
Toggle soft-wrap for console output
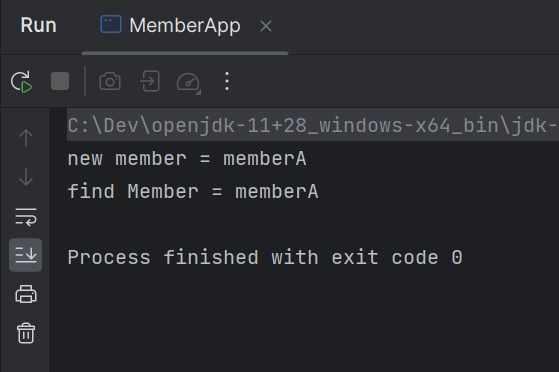click(26, 216)
